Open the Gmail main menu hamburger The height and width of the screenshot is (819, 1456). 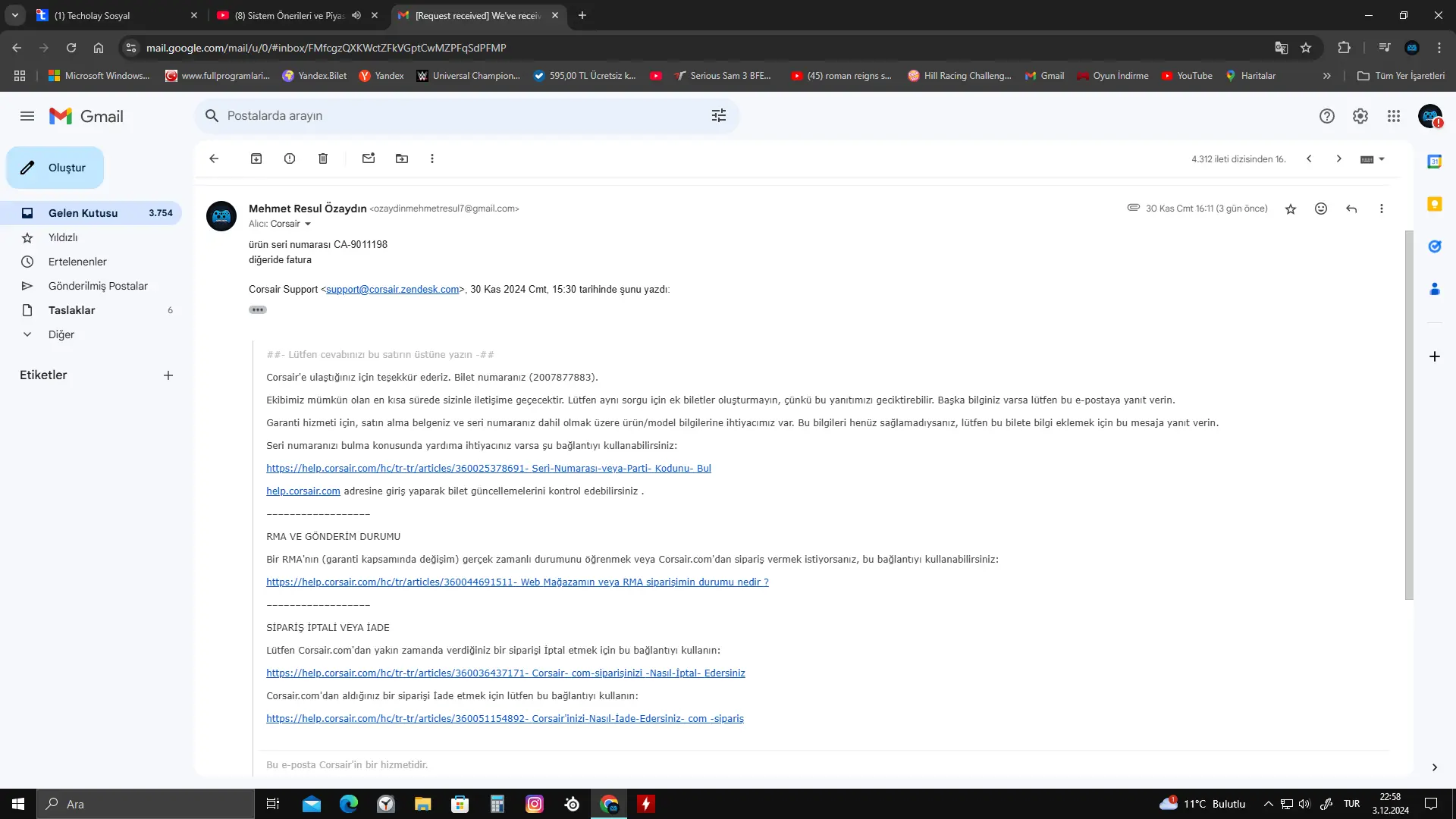point(27,116)
